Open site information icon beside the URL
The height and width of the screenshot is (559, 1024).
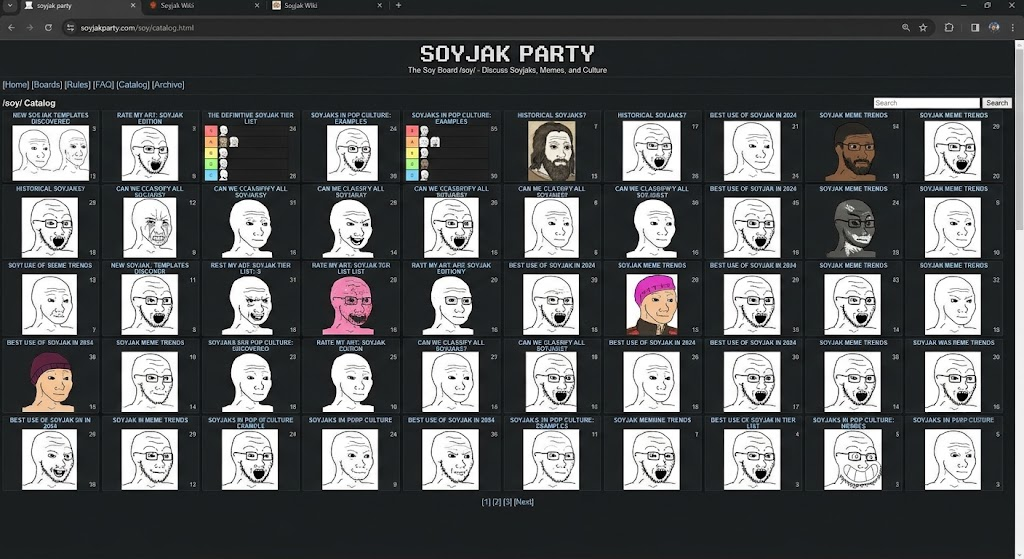click(x=70, y=27)
